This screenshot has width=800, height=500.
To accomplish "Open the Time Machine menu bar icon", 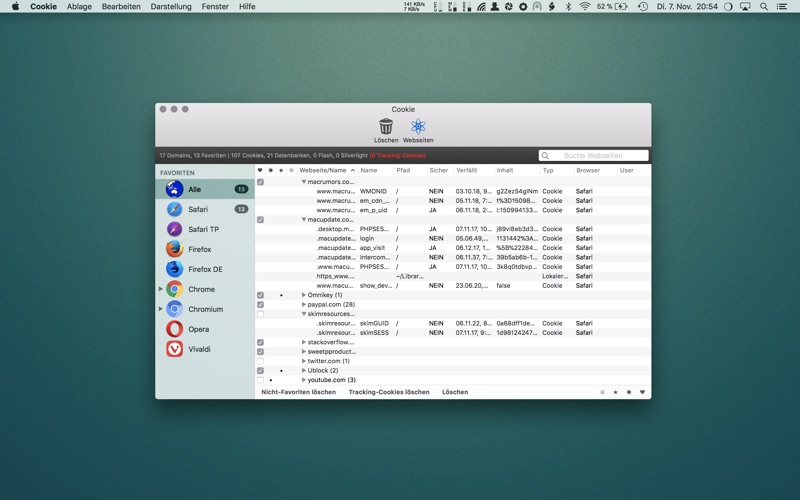I will click(643, 7).
